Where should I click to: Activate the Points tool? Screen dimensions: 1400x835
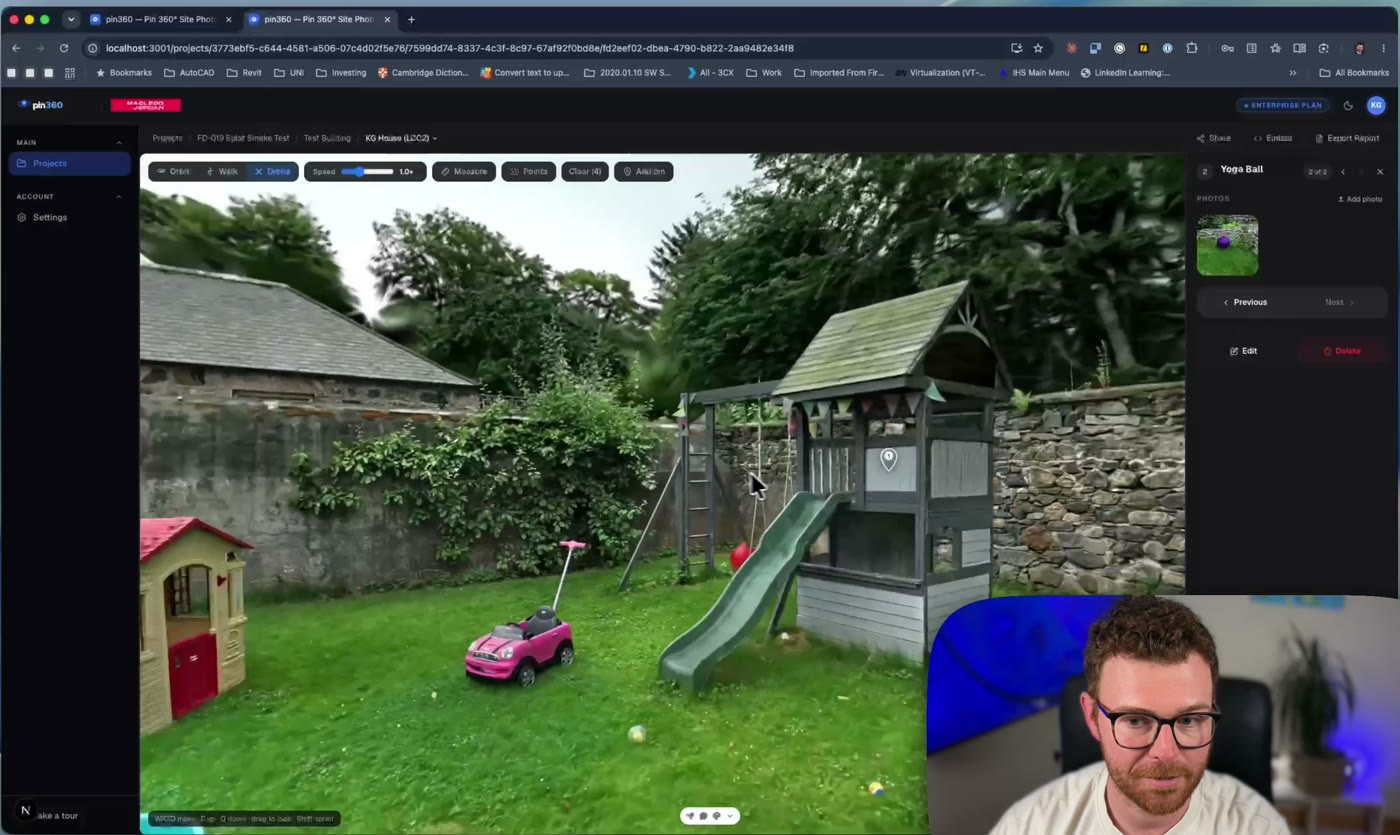(x=529, y=171)
